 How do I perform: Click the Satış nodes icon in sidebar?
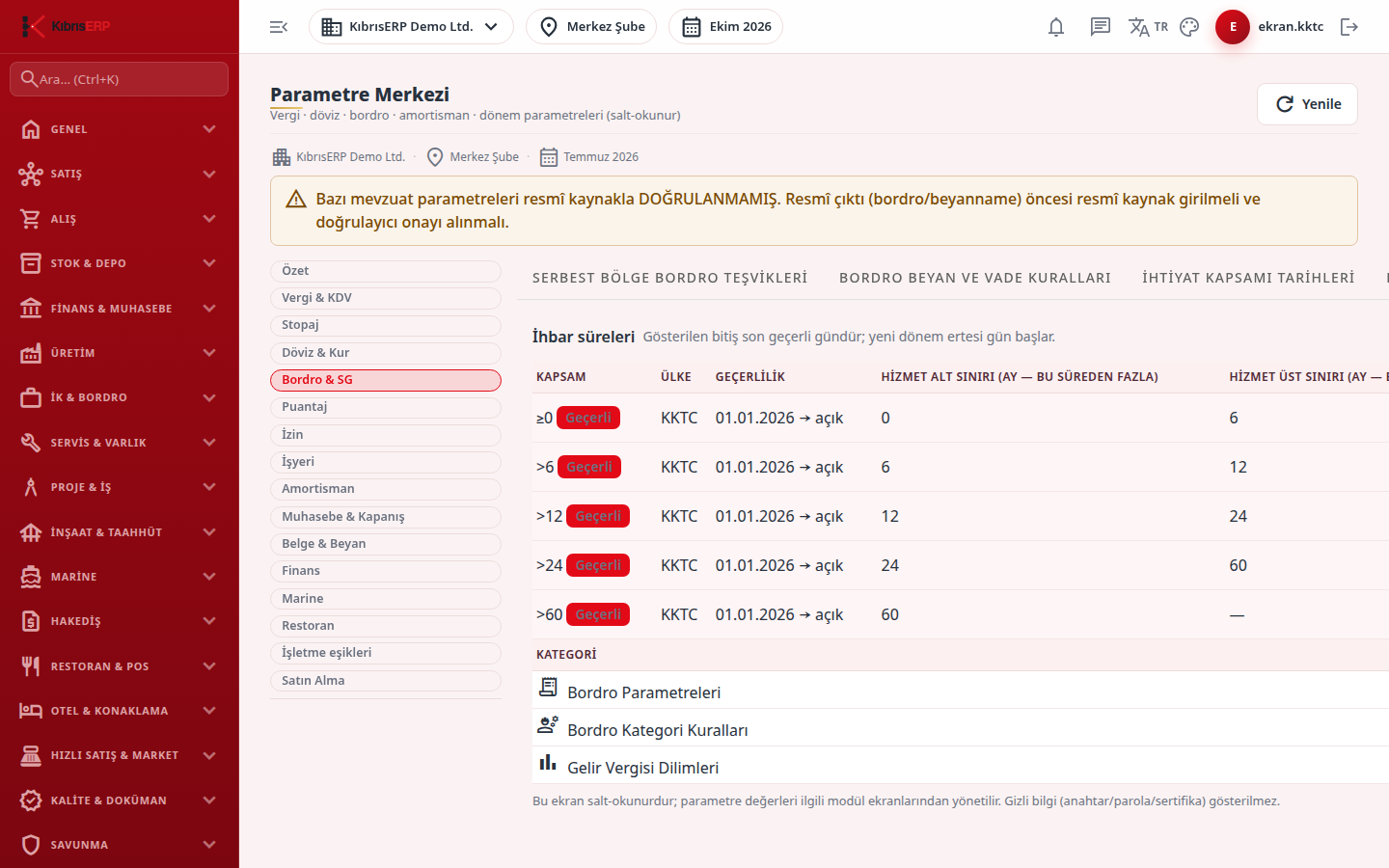[x=31, y=174]
